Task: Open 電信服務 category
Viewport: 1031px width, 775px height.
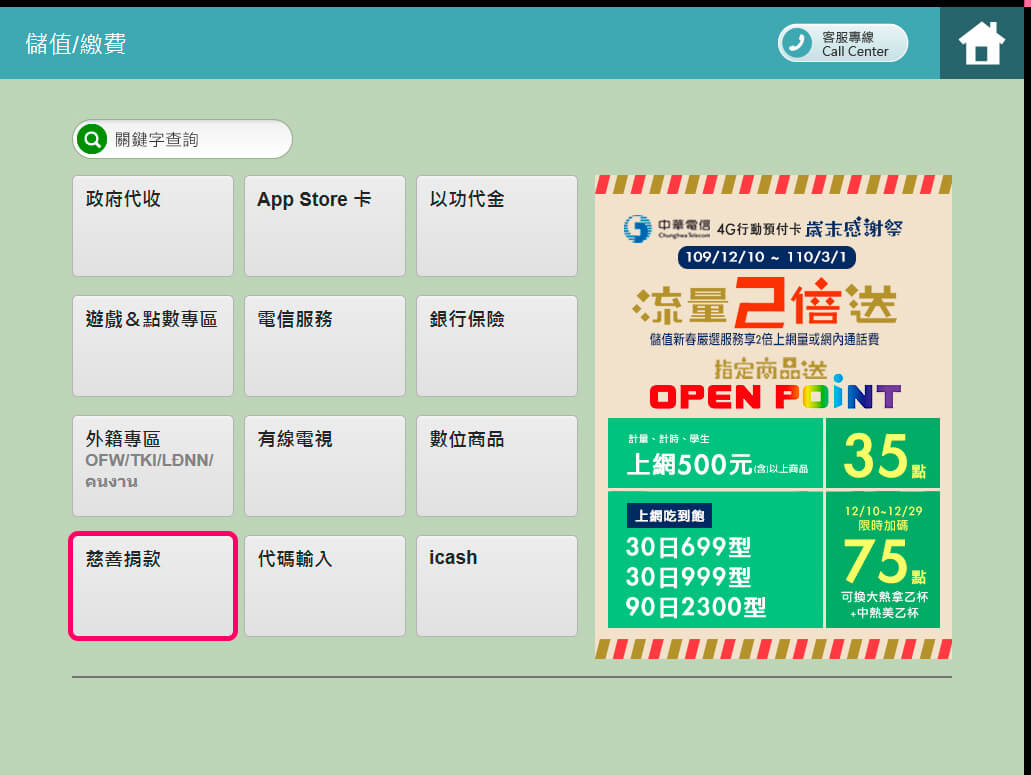Action: click(x=324, y=346)
